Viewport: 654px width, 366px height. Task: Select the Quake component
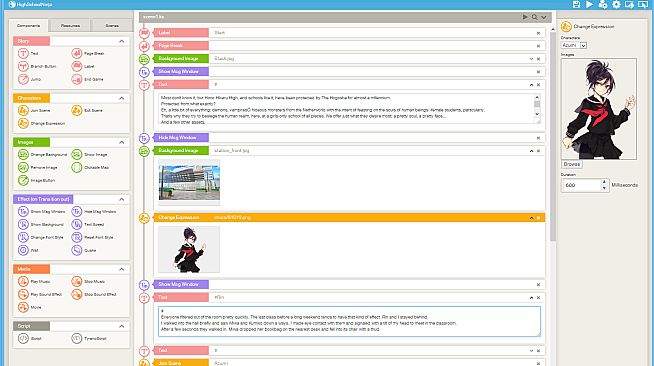point(84,251)
